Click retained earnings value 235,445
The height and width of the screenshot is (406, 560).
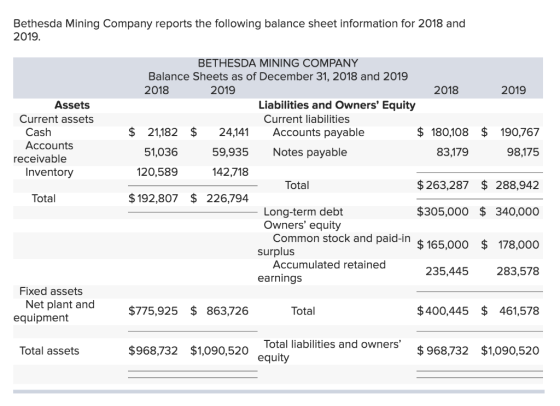(447, 271)
